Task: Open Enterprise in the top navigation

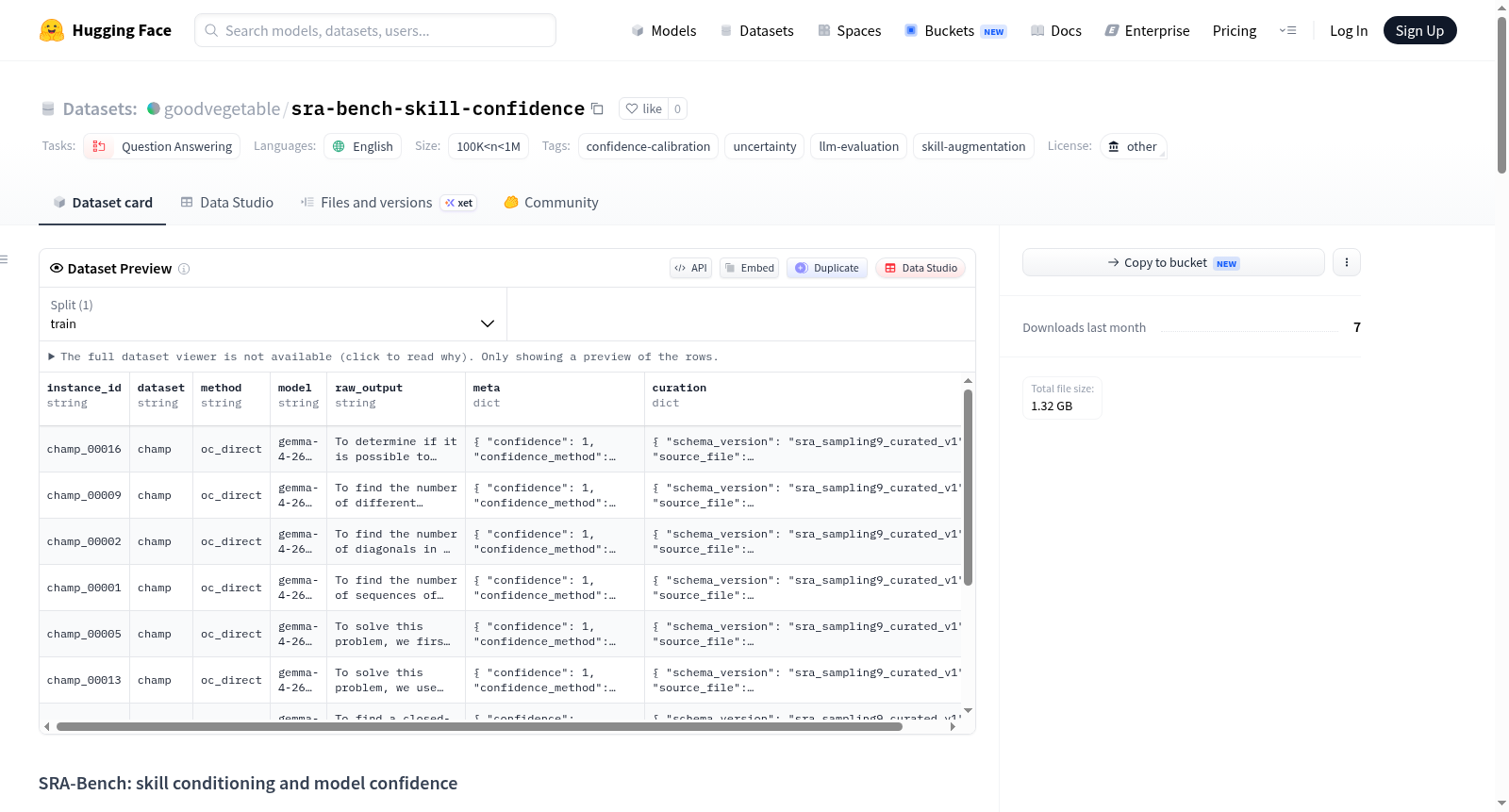Action: pyautogui.click(x=1147, y=30)
